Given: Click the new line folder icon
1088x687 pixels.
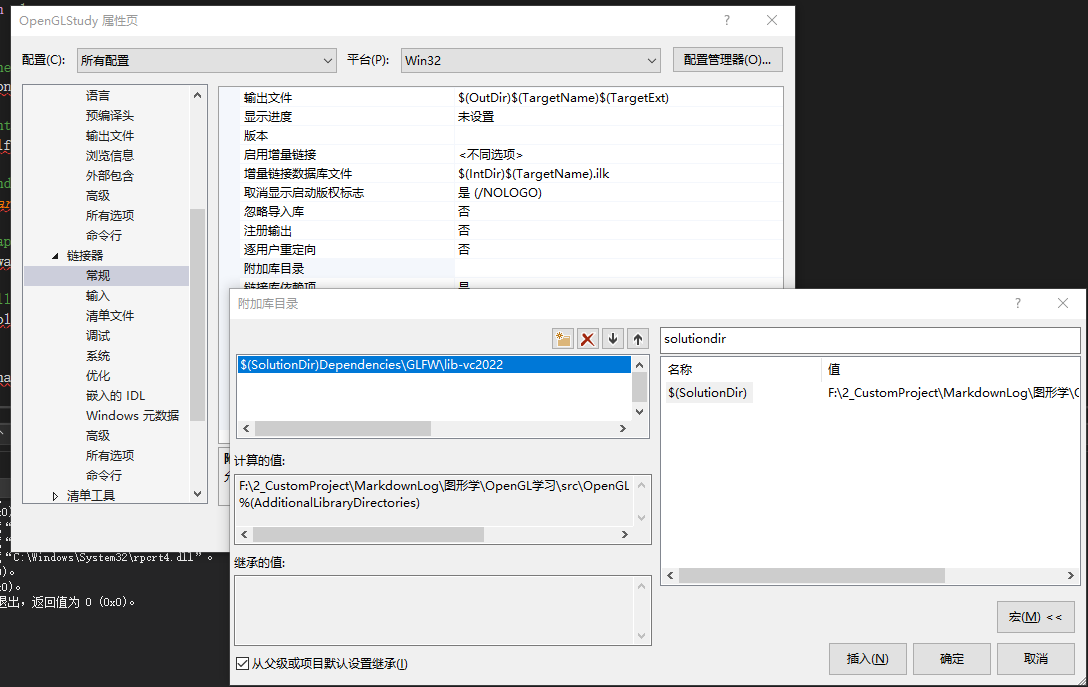Looking at the screenshot, I should coord(563,339).
